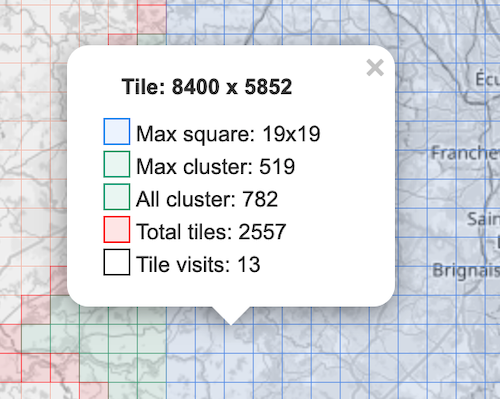The image size is (500, 399).
Task: Select the green Max cluster swatch
Action: [x=117, y=164]
